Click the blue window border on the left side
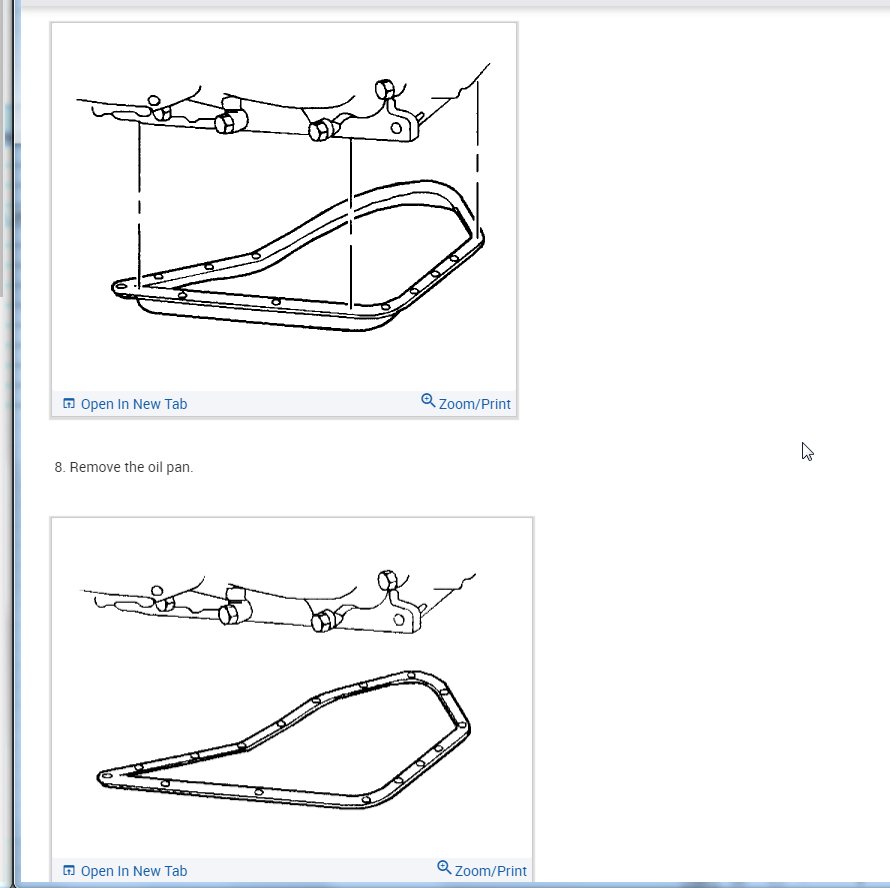Viewport: 890px width, 888px height. [x=18, y=443]
